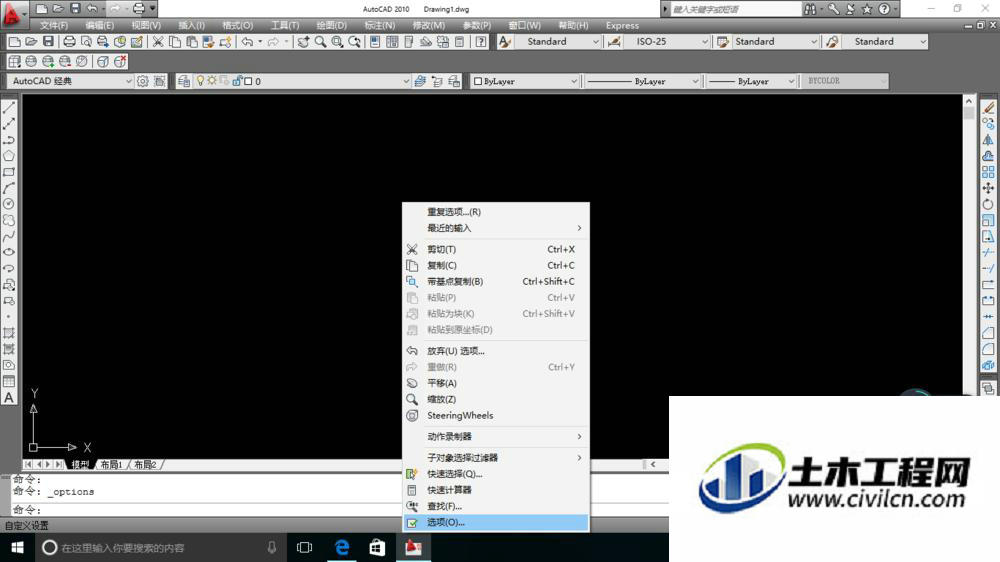Select the Polygon tool in draw toolbar
The image size is (1000, 562).
pos(9,156)
